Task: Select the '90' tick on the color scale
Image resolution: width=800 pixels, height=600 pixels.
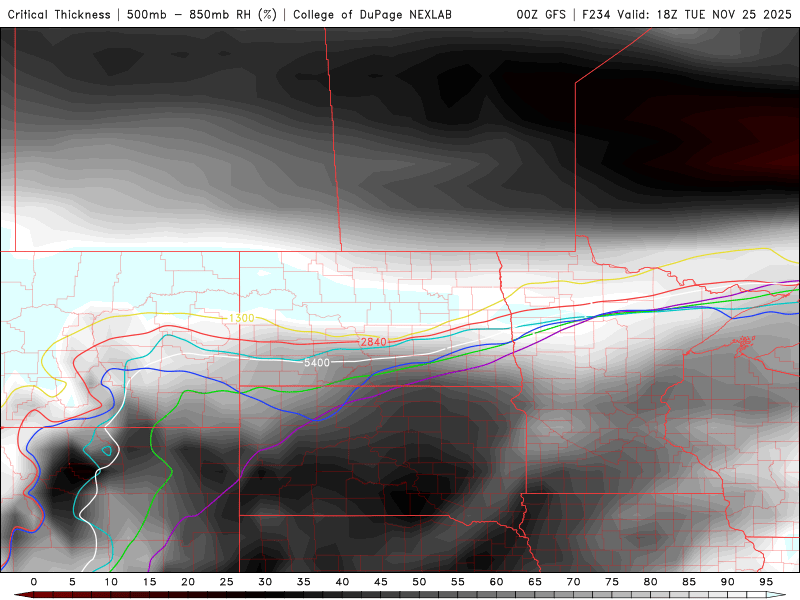Action: 728,582
